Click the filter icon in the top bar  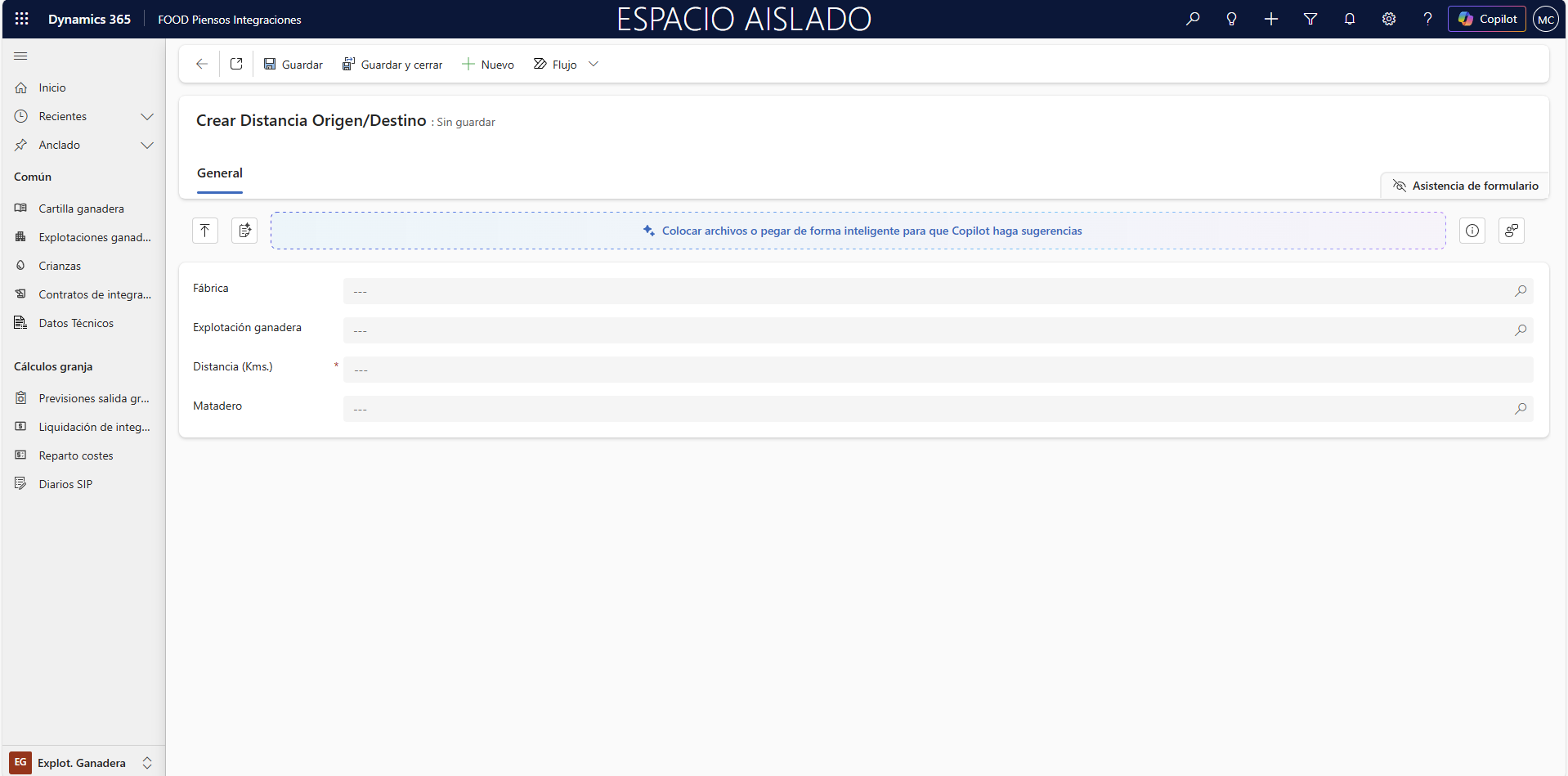tap(1310, 19)
